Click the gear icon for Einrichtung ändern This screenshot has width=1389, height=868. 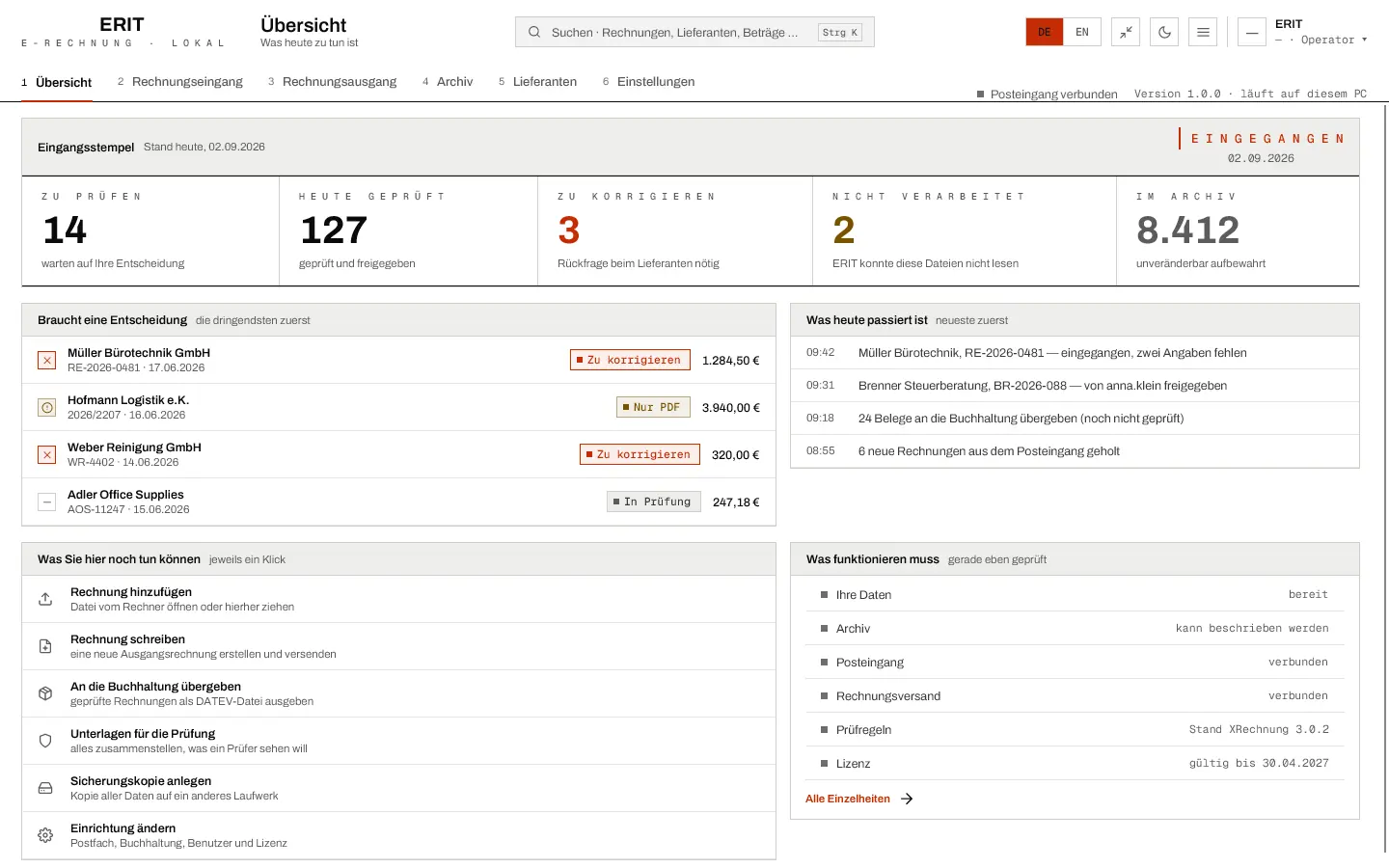pyautogui.click(x=45, y=835)
